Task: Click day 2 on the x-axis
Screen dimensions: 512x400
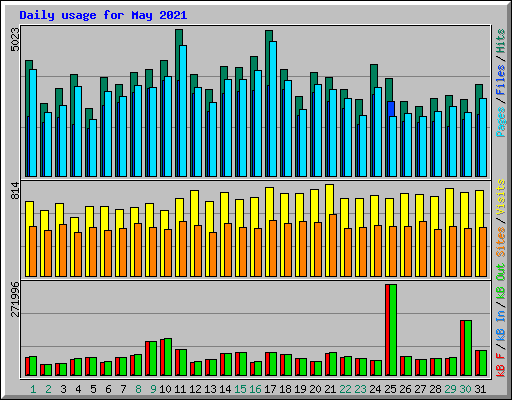Action: click(x=48, y=389)
